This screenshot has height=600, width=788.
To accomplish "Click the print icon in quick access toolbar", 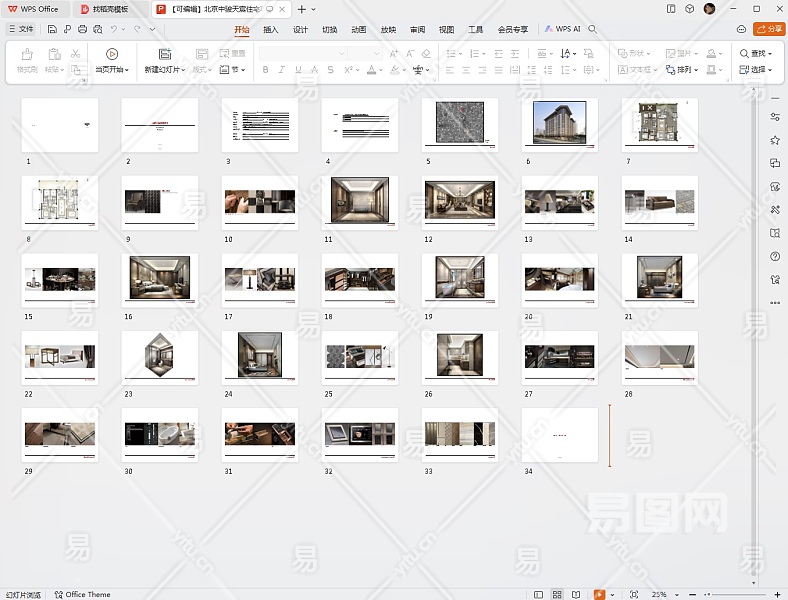I will click(82, 29).
